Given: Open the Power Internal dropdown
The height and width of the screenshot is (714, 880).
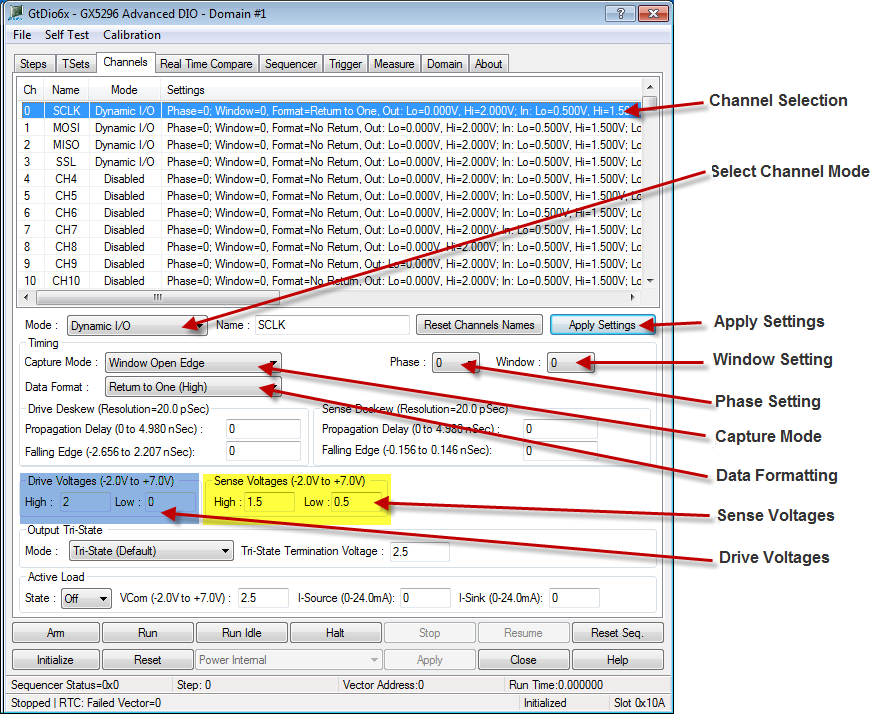Looking at the screenshot, I should tap(289, 660).
